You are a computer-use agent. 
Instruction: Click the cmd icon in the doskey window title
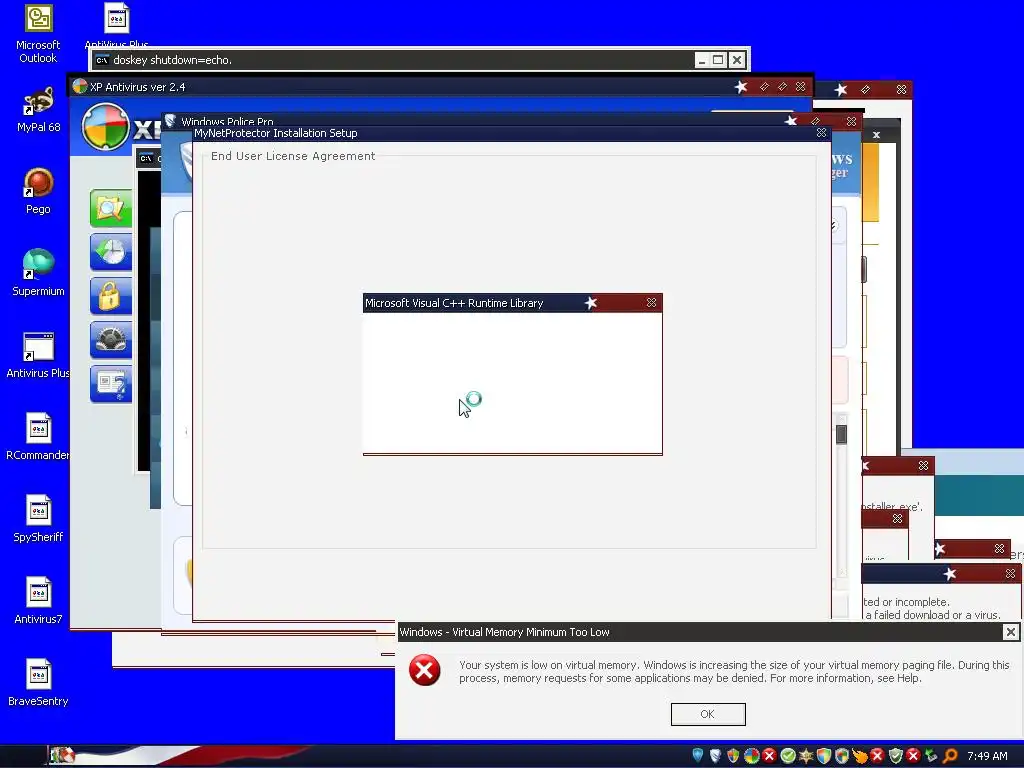pos(102,60)
